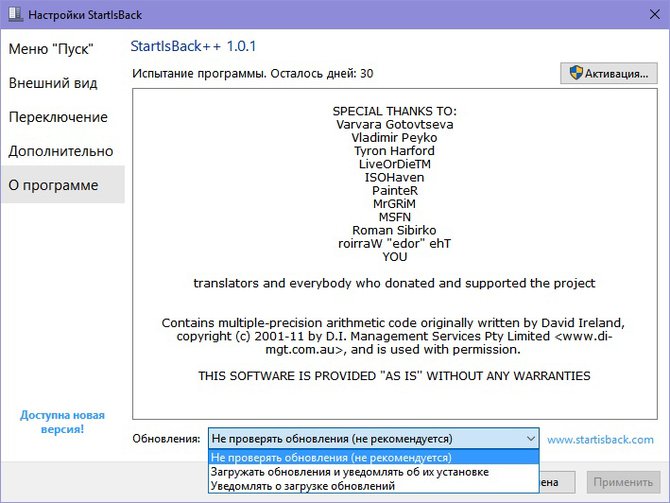The height and width of the screenshot is (503, 670).
Task: Go to the Переключение section
Action: pos(58,117)
